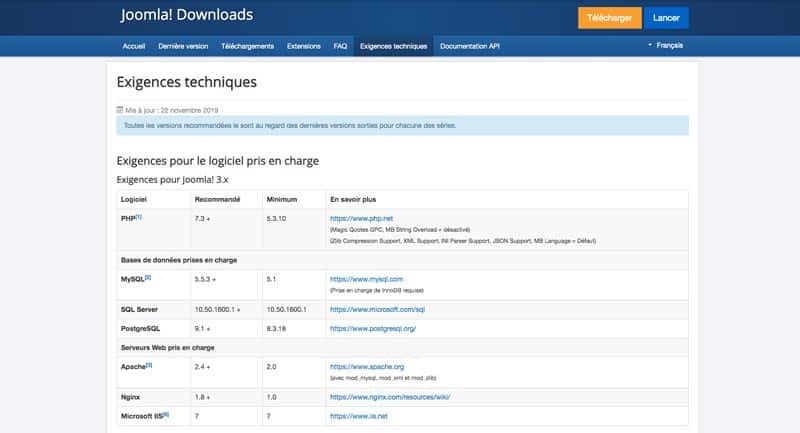Screen dimensions: 800x433
Task: Click PostgreSQL minimum version 8.3.18
Action: [x=276, y=328]
